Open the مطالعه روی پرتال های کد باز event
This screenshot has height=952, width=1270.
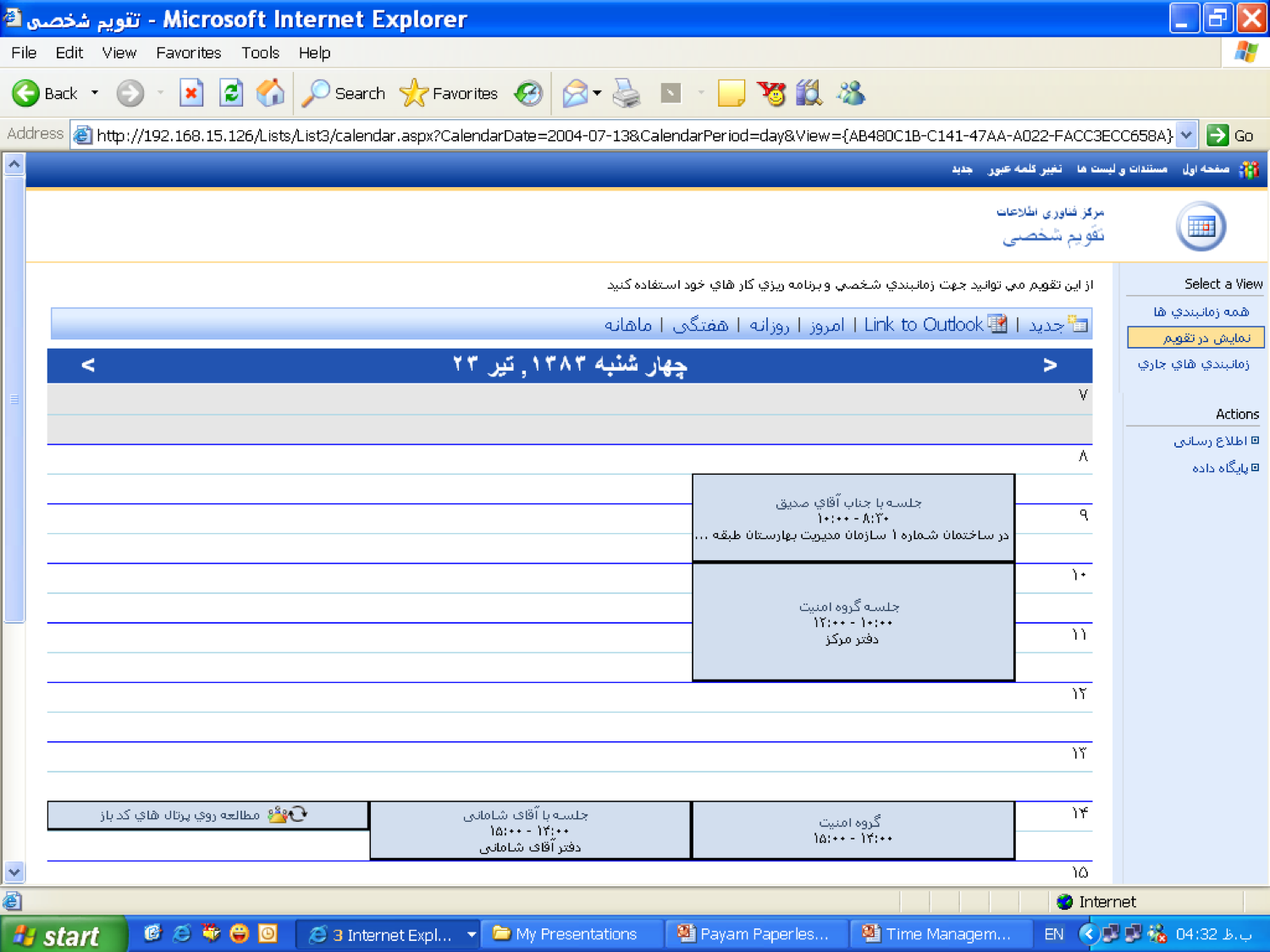[207, 815]
